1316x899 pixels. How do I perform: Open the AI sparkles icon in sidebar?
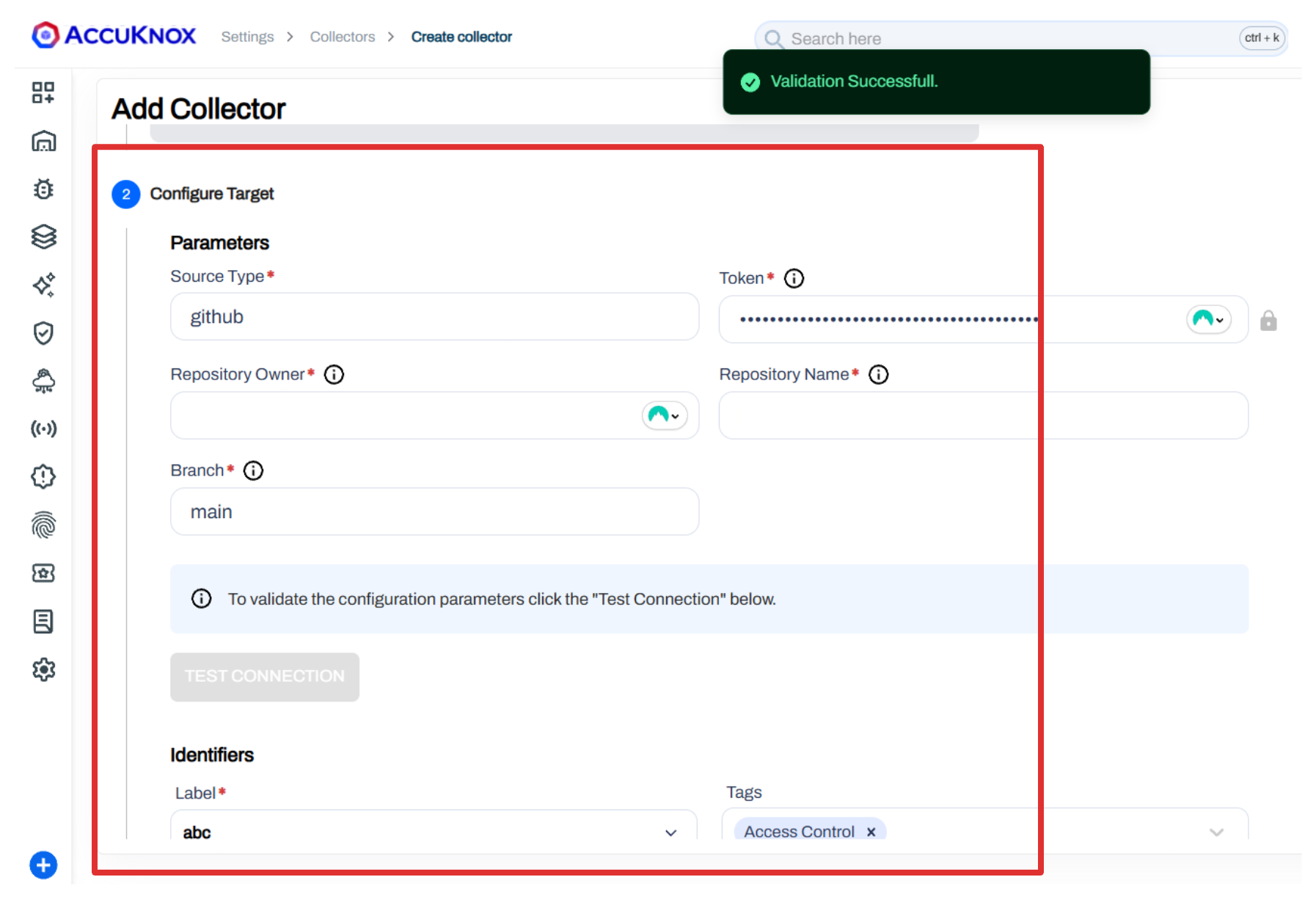point(44,285)
